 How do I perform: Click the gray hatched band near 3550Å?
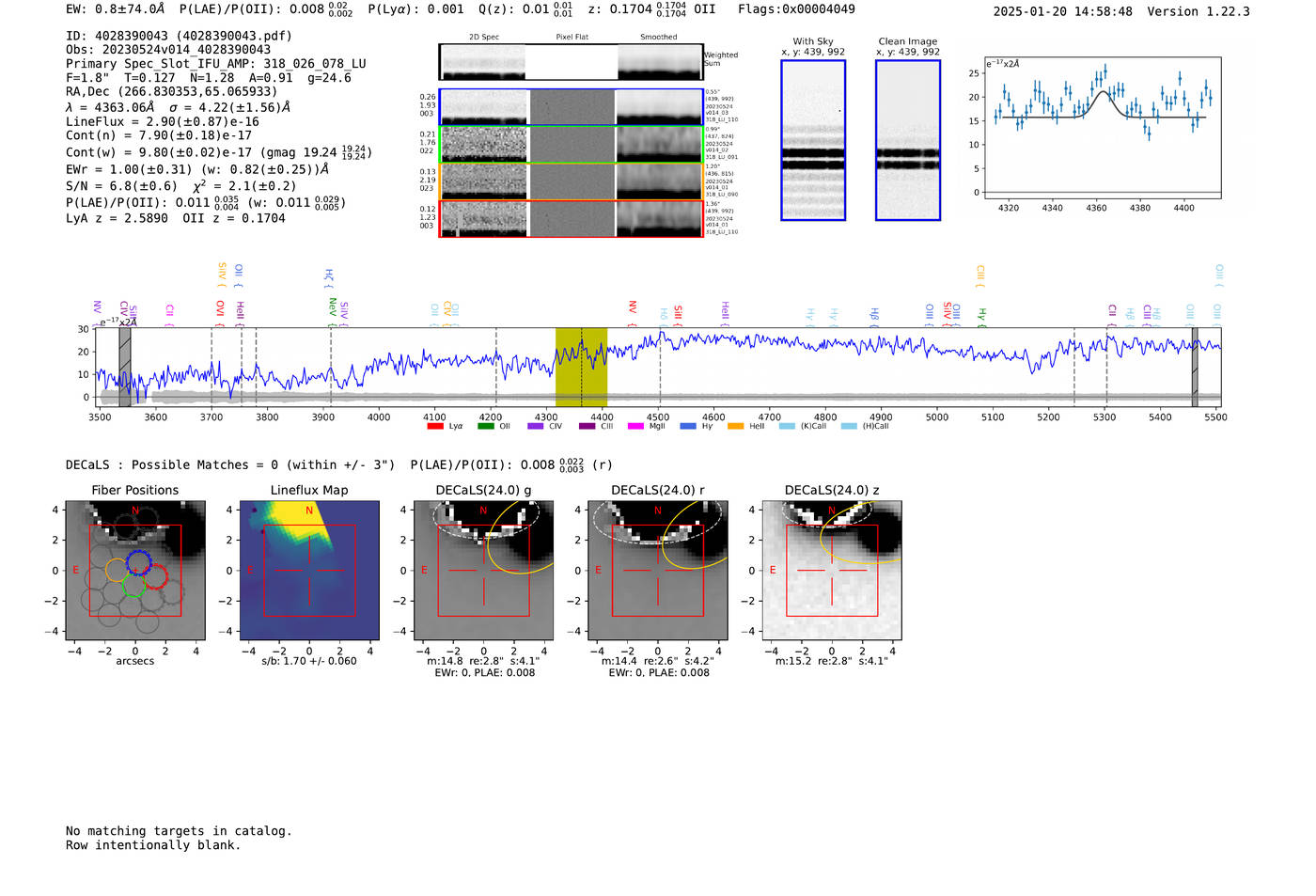click(x=125, y=368)
